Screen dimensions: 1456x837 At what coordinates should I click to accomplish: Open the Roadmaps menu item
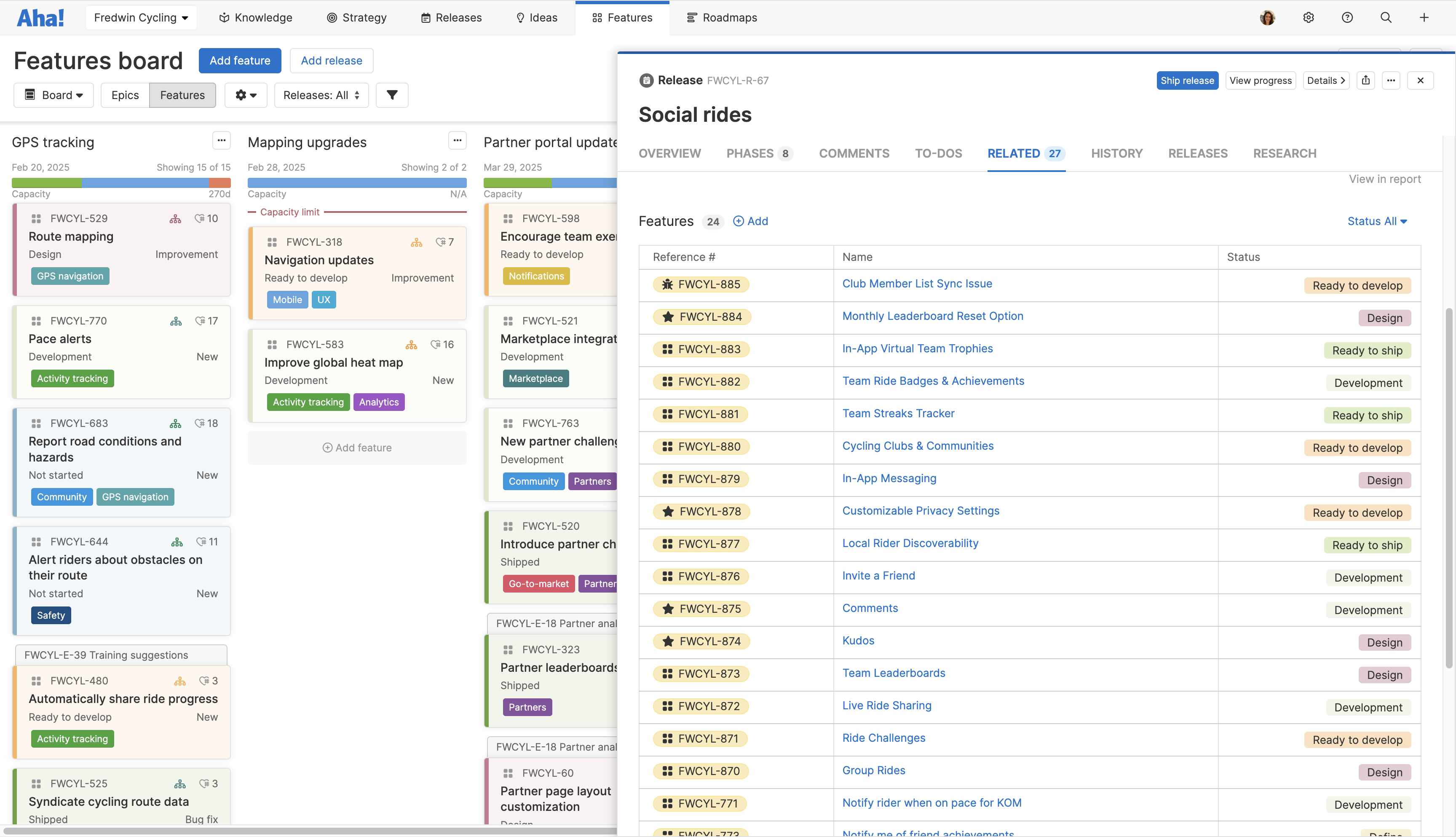[722, 17]
